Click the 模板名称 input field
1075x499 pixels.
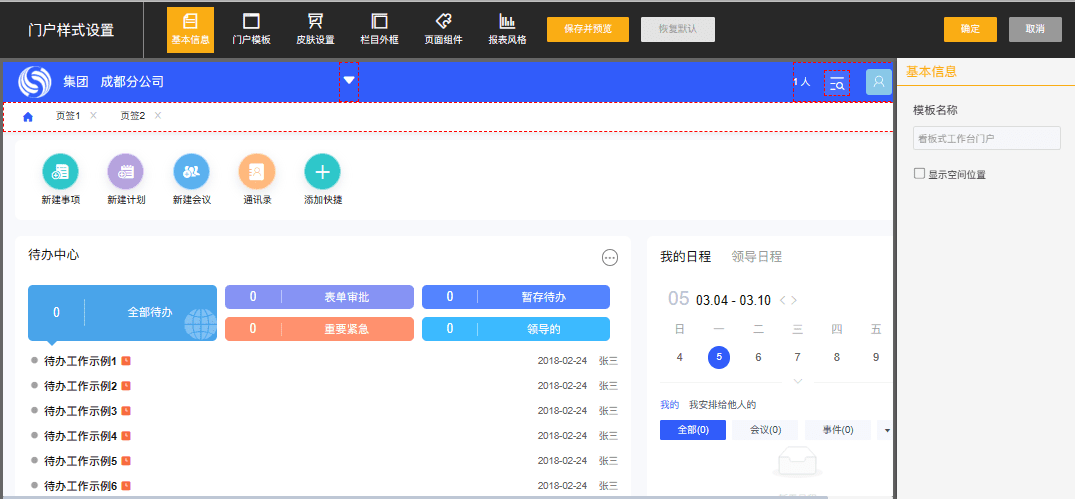point(987,138)
